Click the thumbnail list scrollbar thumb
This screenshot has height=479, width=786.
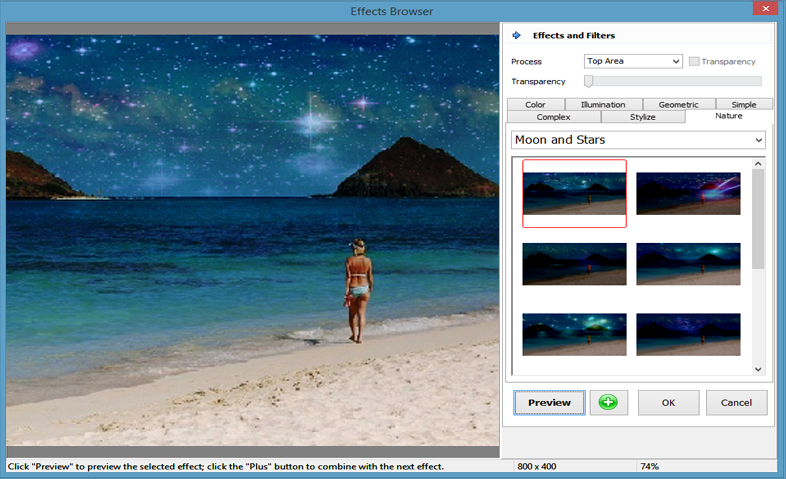[758, 219]
